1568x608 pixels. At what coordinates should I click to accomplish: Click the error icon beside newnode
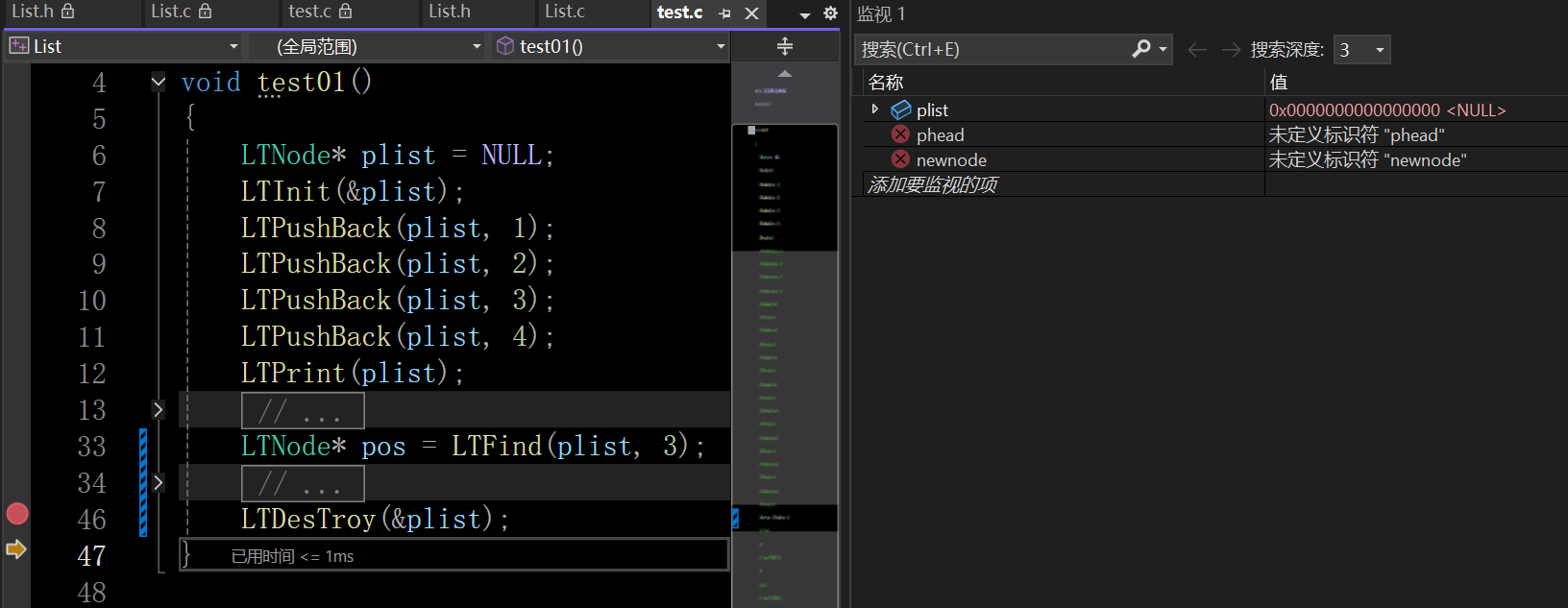[x=900, y=159]
